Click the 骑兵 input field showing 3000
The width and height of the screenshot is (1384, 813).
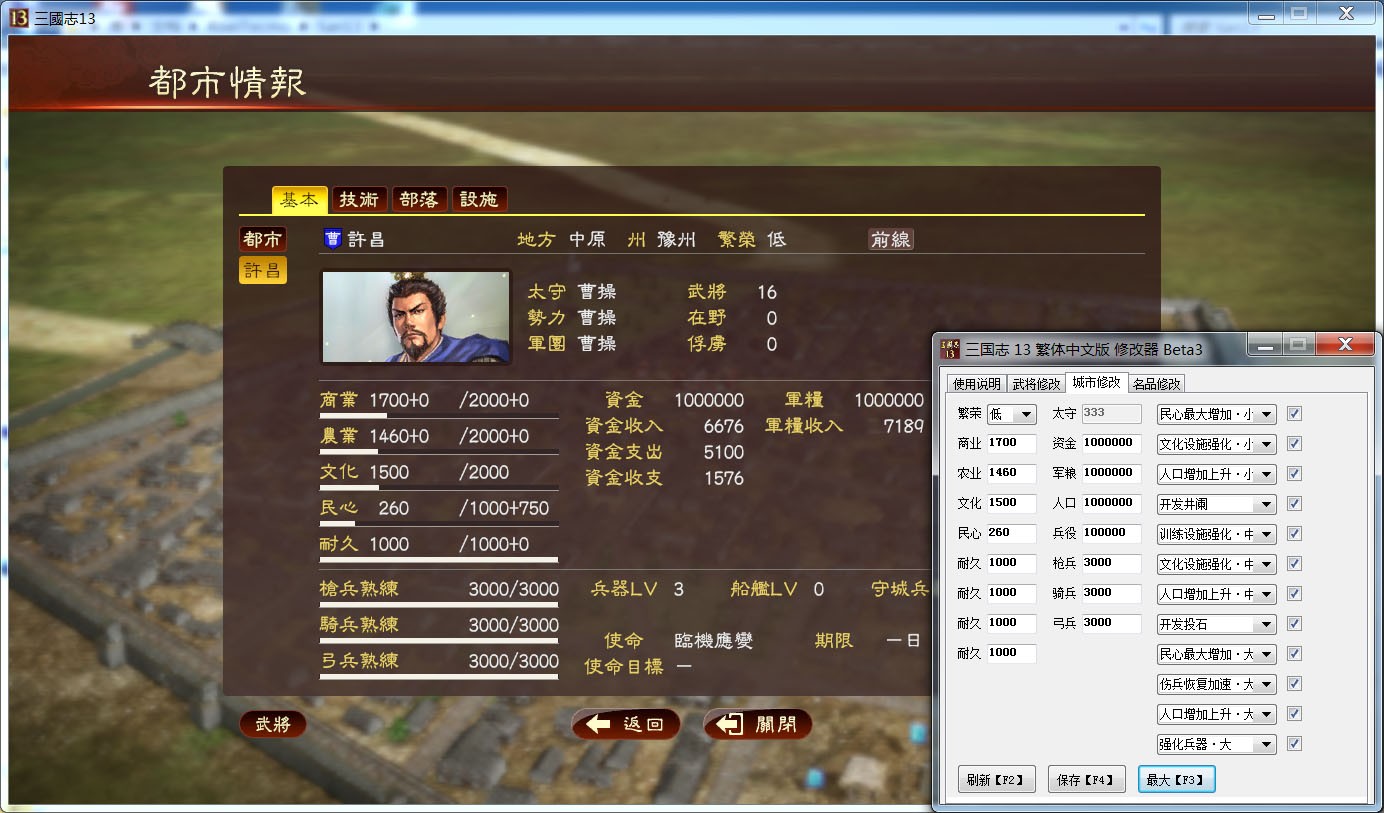tap(1111, 593)
